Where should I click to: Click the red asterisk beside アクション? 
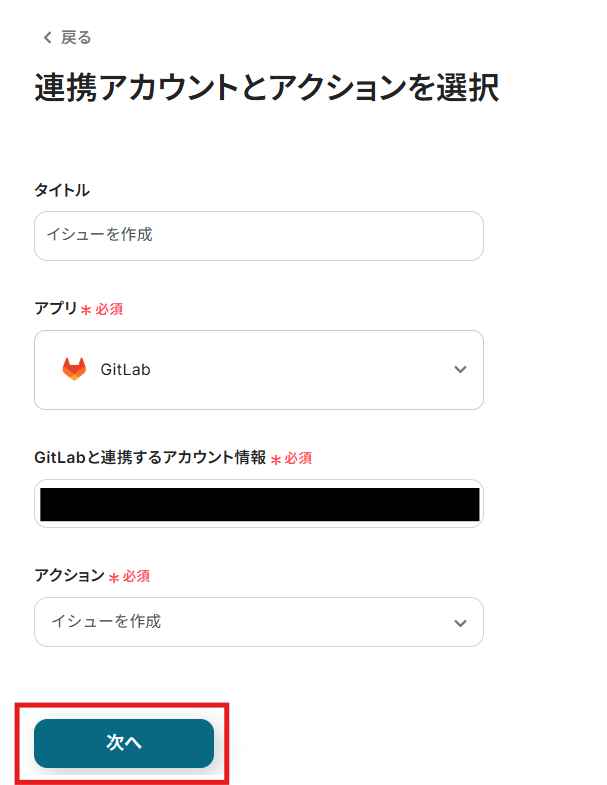(x=113, y=577)
